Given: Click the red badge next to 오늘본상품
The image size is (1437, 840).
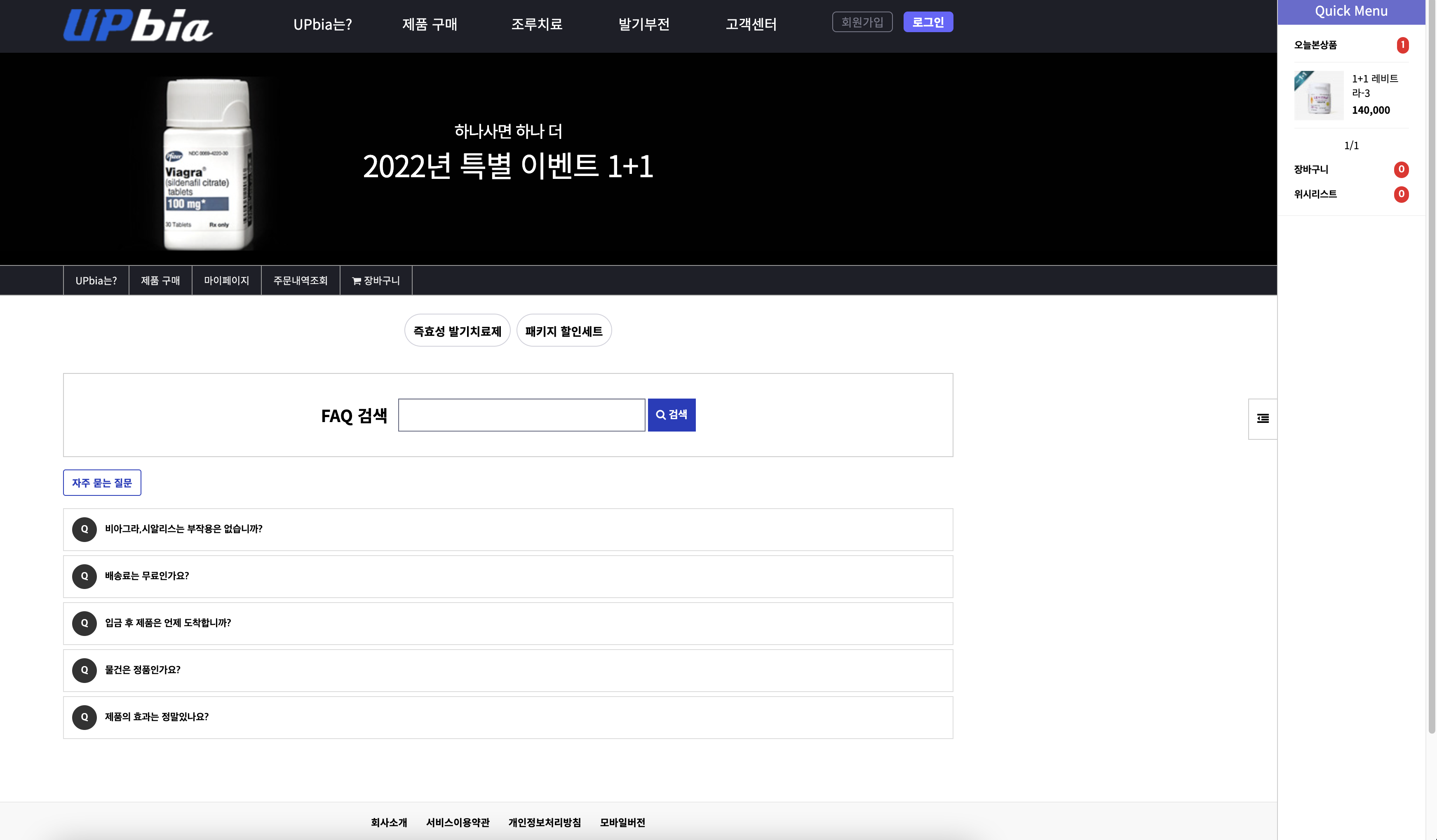Looking at the screenshot, I should click(x=1402, y=45).
